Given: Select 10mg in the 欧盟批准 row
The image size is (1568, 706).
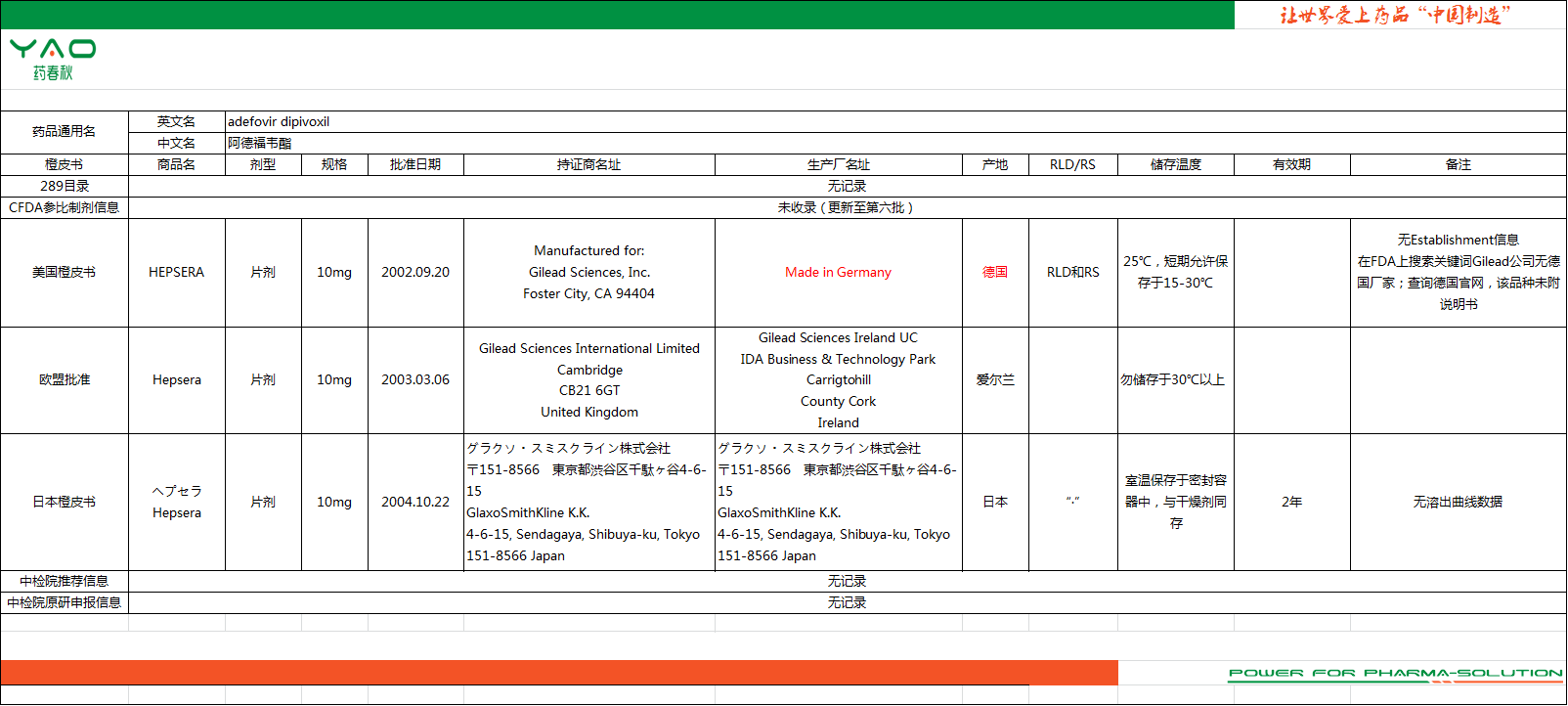Looking at the screenshot, I should pos(334,380).
